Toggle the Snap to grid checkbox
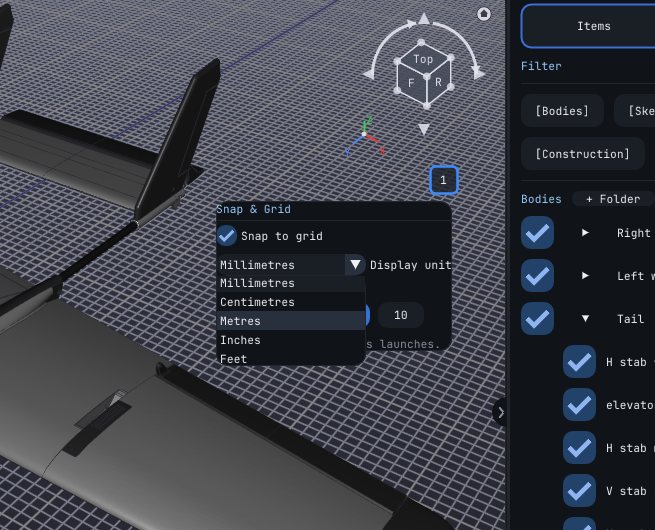The height and width of the screenshot is (530, 655). click(x=227, y=236)
